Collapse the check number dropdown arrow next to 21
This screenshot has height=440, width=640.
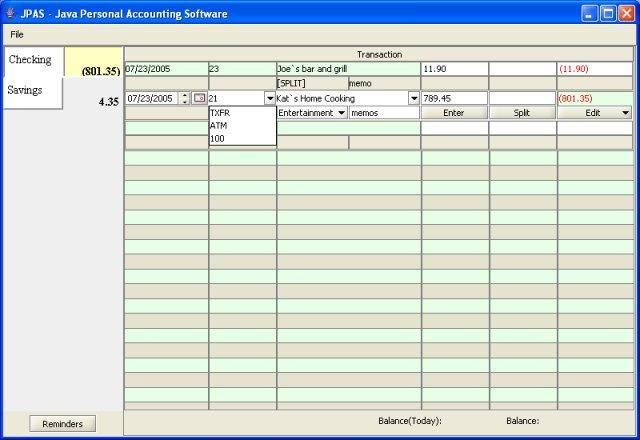[x=270, y=98]
